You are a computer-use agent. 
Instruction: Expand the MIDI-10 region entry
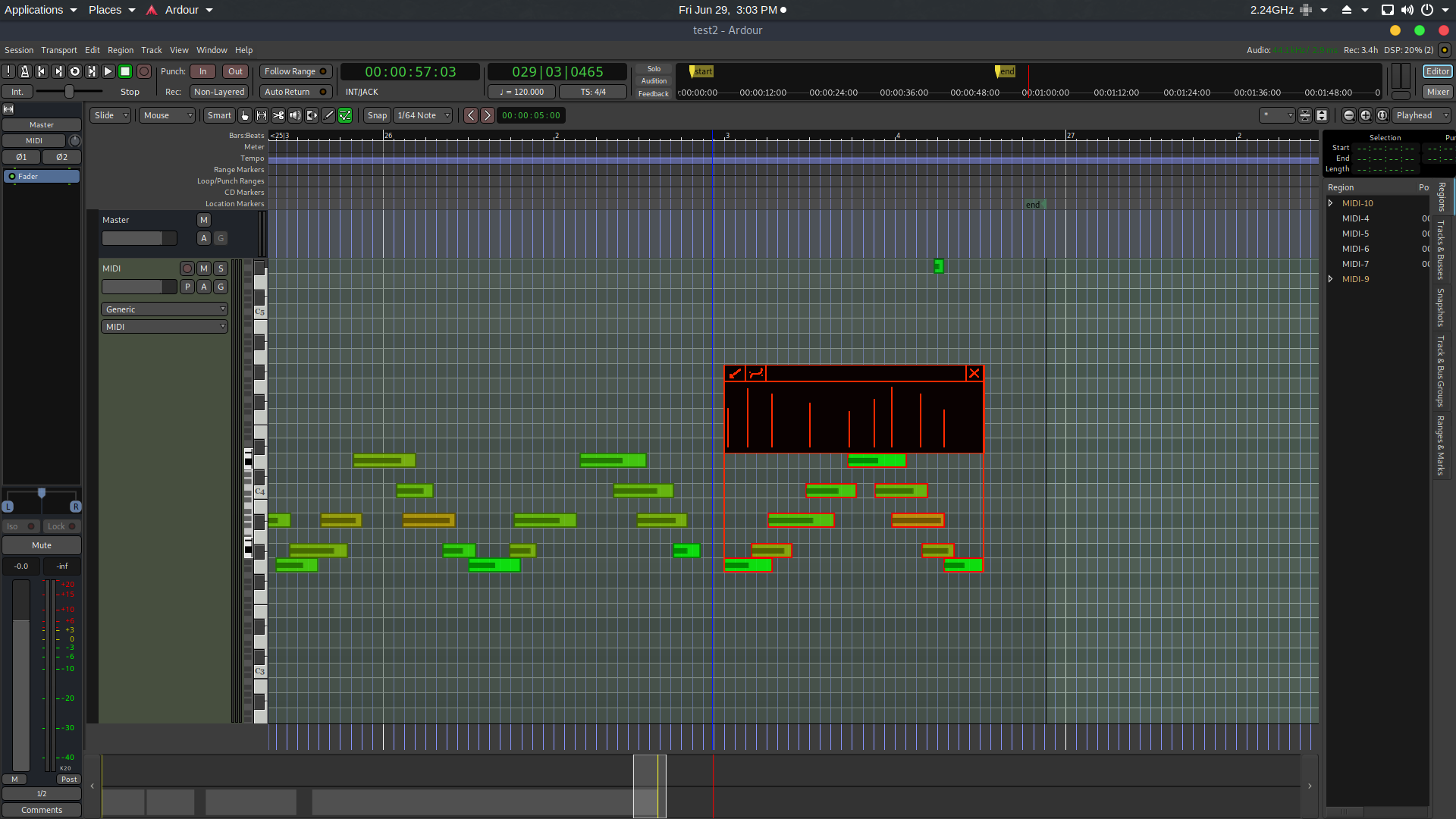click(1331, 203)
